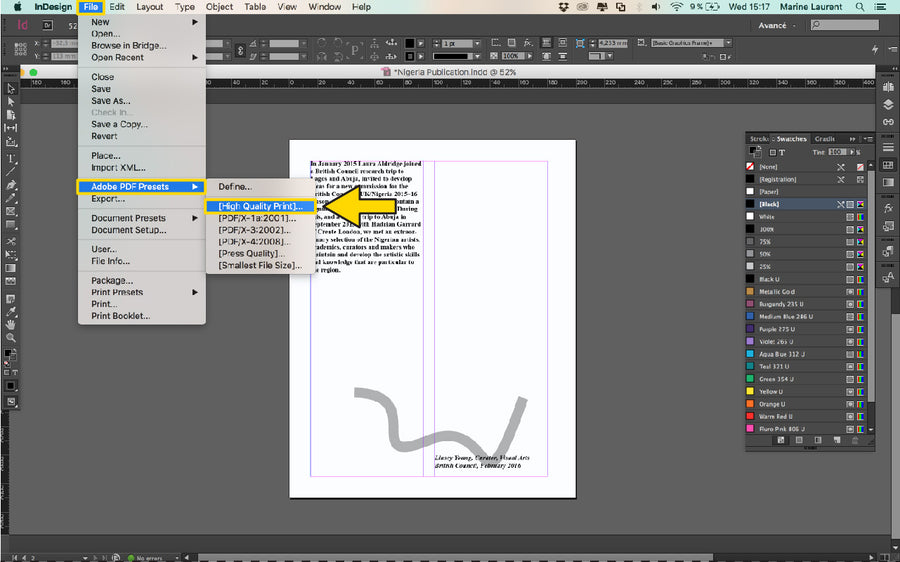The height and width of the screenshot is (562, 900).
Task: Select the Line tool
Action: (x=11, y=171)
